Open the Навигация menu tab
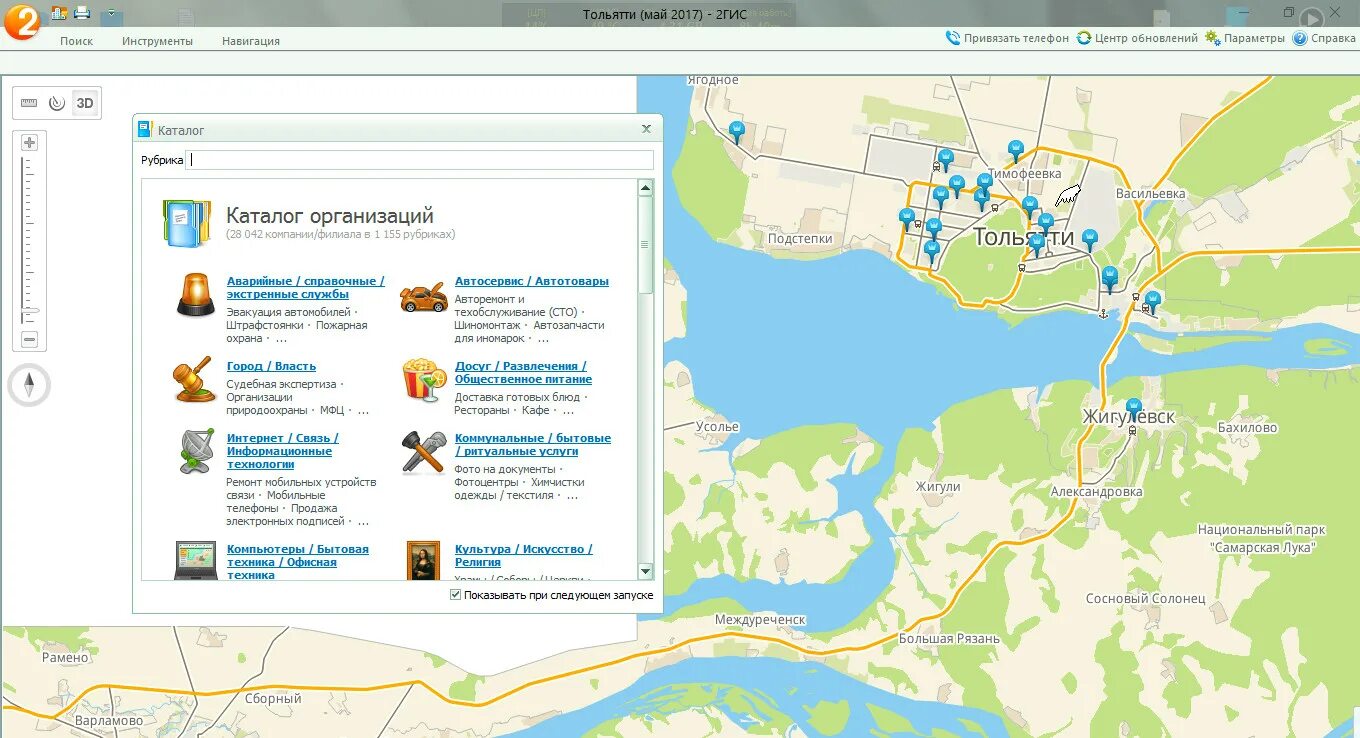Screen dimensions: 1360x738 [x=251, y=41]
